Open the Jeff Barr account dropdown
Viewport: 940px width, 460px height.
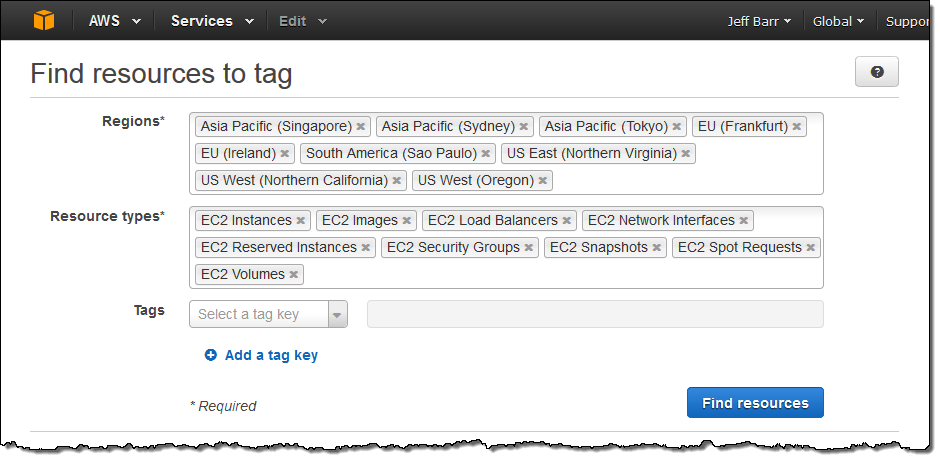[x=759, y=21]
